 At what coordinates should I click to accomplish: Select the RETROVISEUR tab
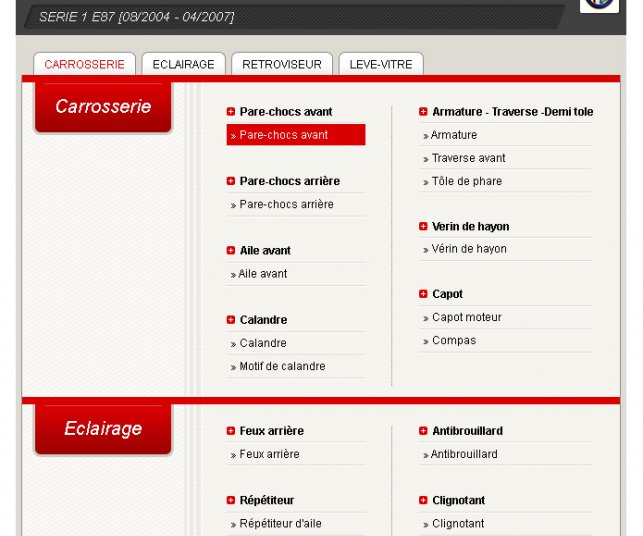(282, 64)
